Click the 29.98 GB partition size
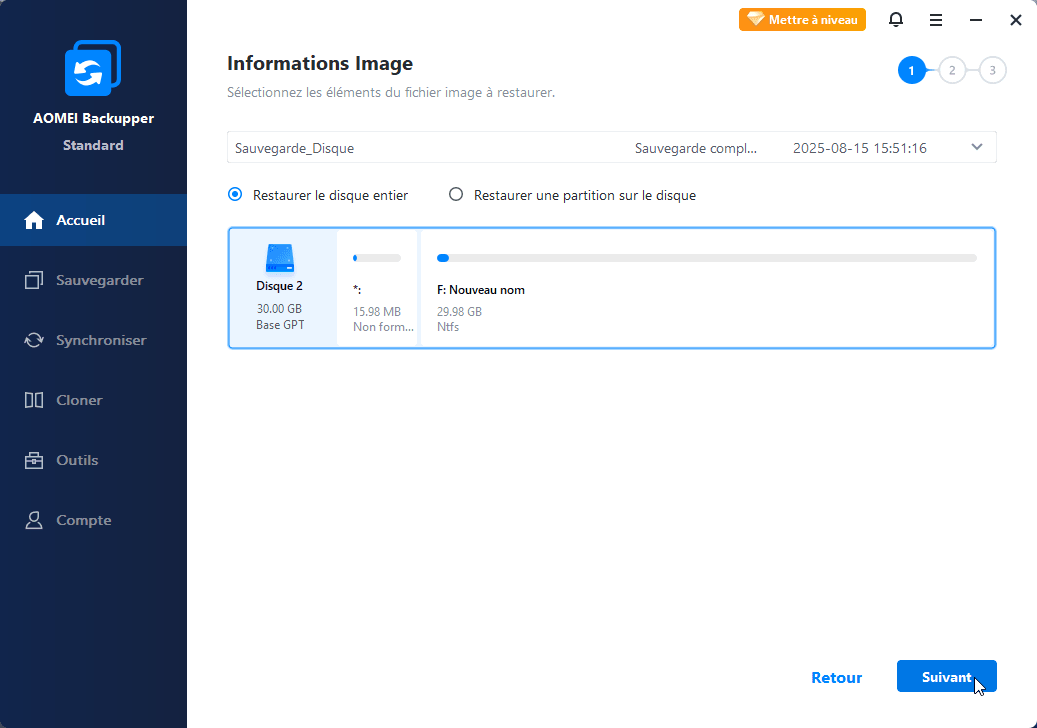The width and height of the screenshot is (1037, 728). point(459,311)
